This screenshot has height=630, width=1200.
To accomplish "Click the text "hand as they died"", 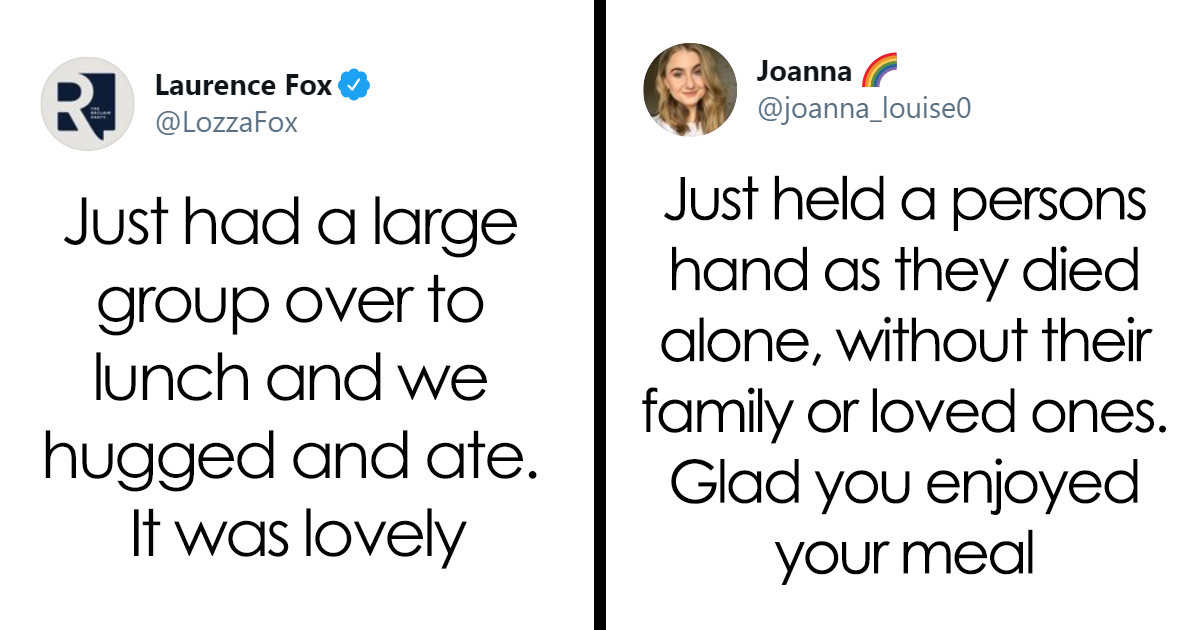I will coord(904,272).
